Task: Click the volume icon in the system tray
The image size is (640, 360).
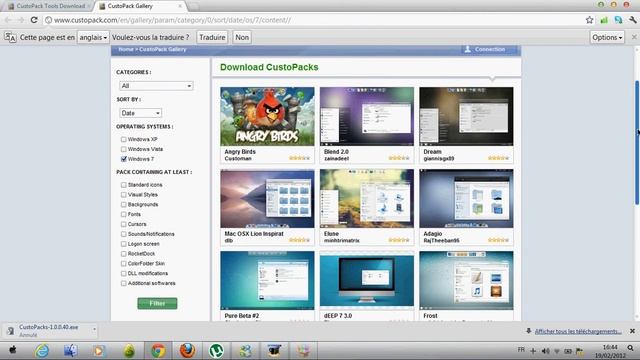Action: tap(545, 351)
